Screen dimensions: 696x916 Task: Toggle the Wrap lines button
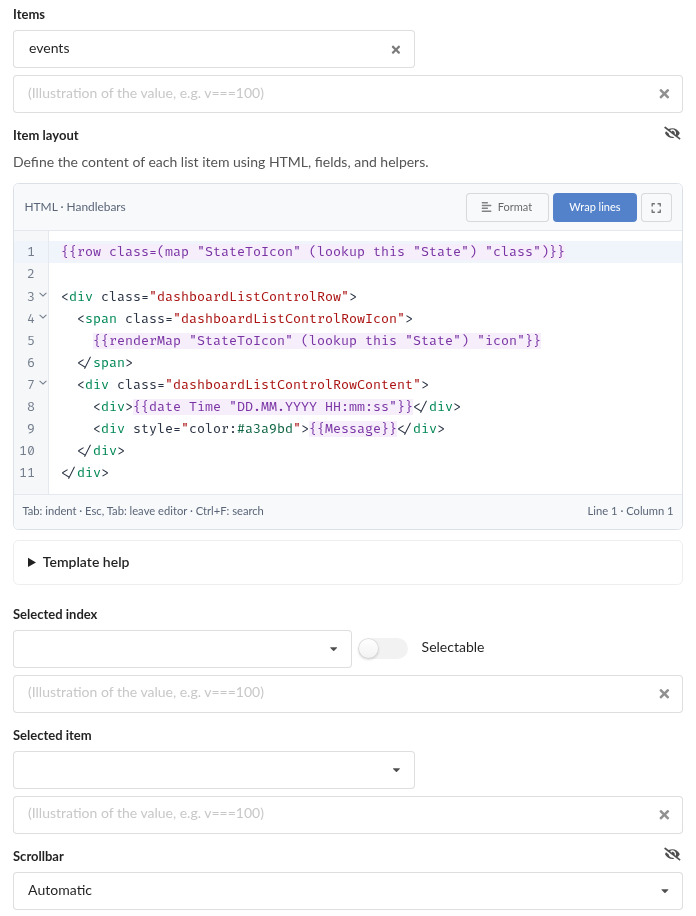(595, 207)
